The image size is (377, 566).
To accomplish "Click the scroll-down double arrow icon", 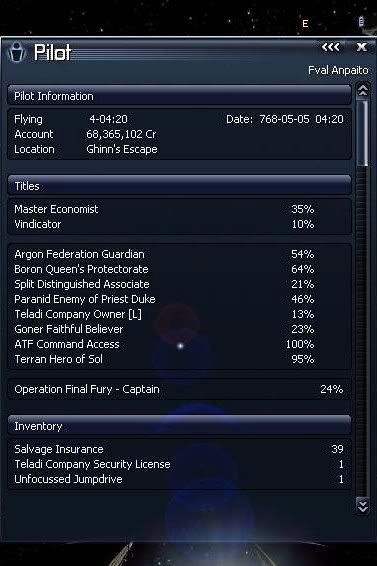I will (363, 505).
